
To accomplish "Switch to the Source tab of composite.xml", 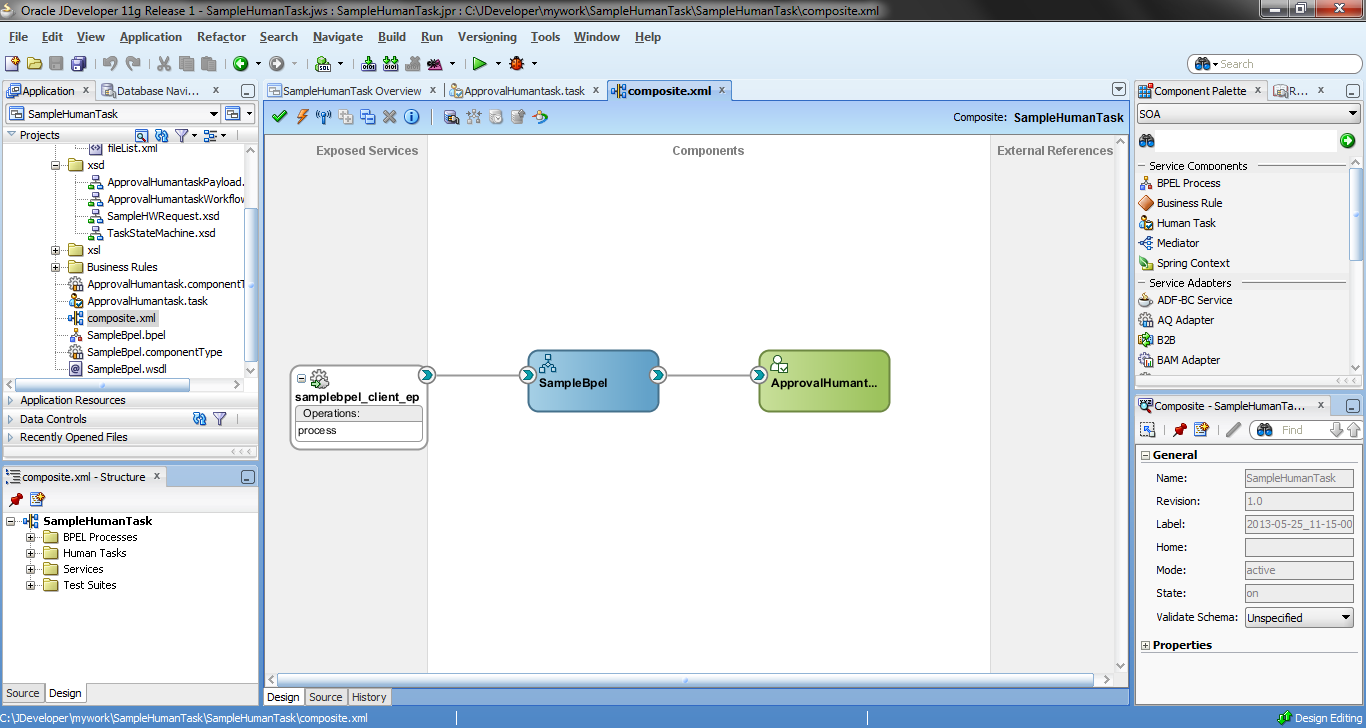I will [325, 696].
